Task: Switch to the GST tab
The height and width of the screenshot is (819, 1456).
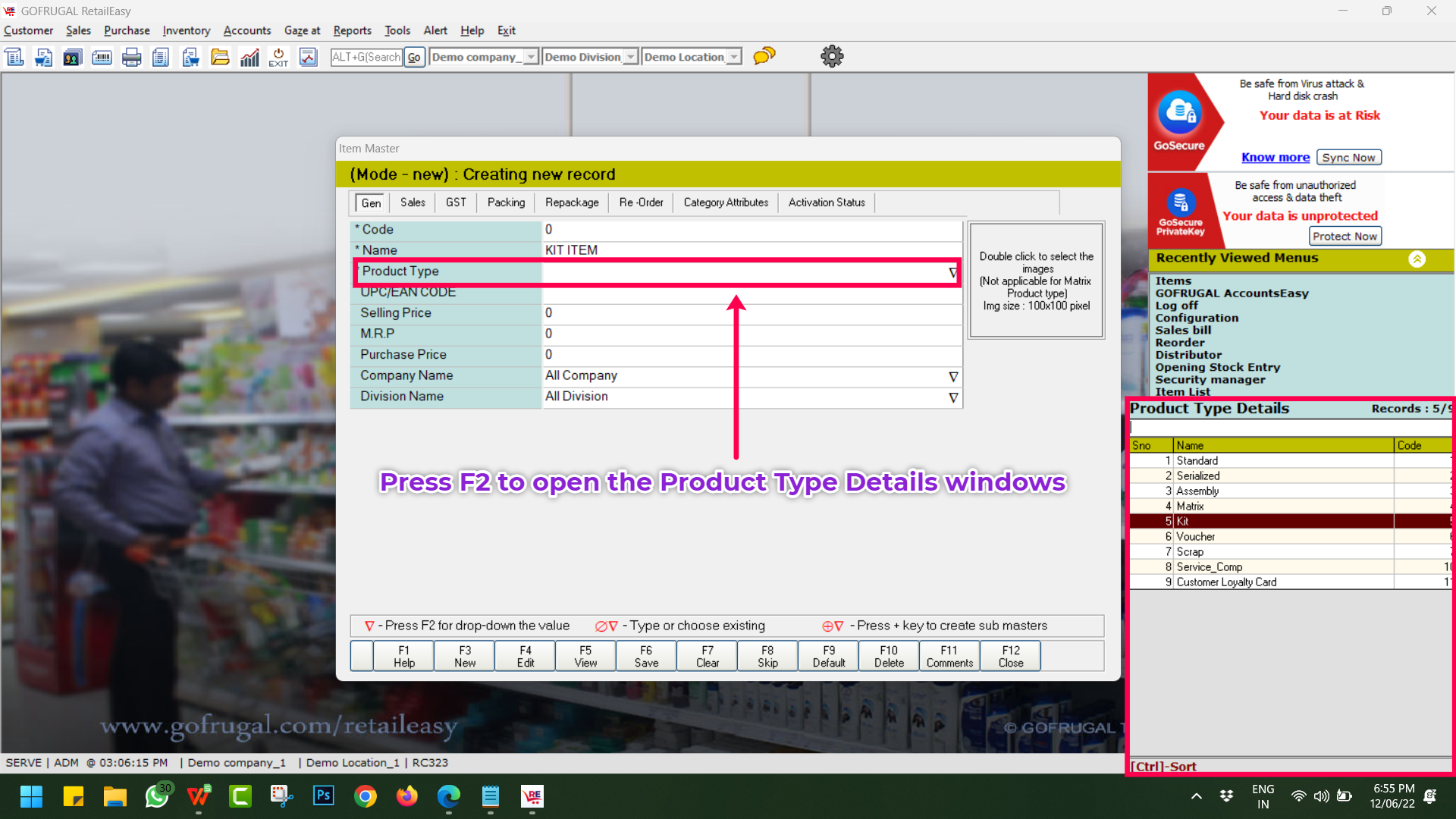Action: (x=456, y=202)
